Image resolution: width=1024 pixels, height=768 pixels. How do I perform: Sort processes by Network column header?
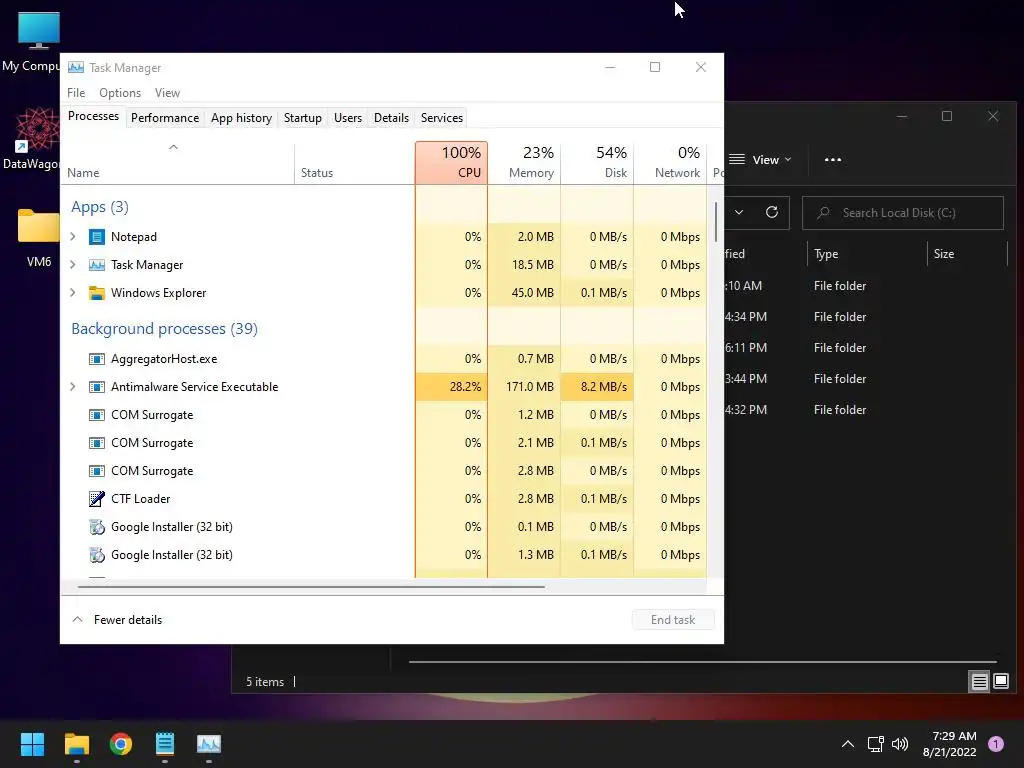tap(670, 163)
